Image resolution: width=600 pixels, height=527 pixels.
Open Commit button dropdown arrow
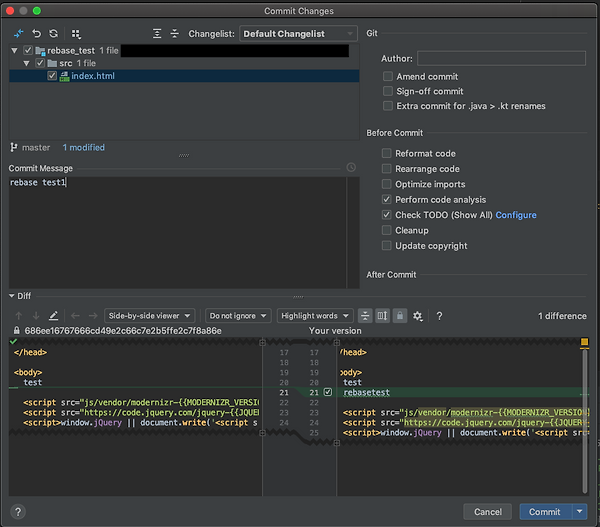[x=580, y=511]
